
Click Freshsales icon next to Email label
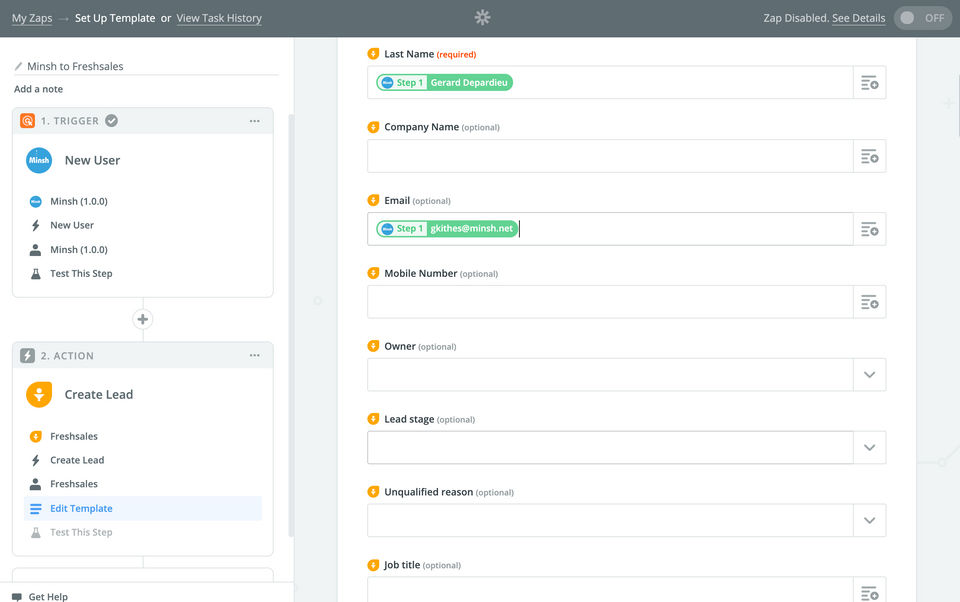[373, 200]
